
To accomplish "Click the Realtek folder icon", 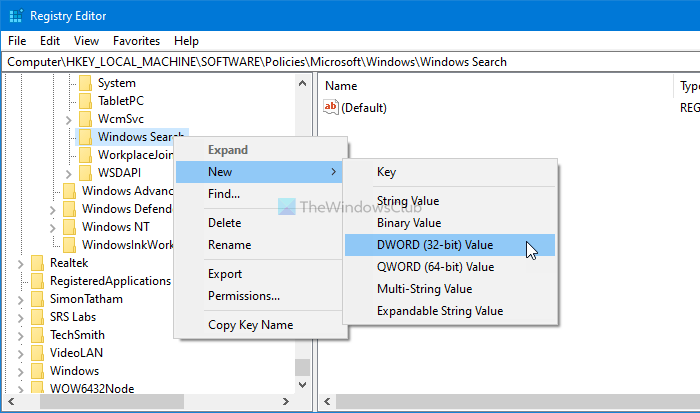I will (x=38, y=263).
